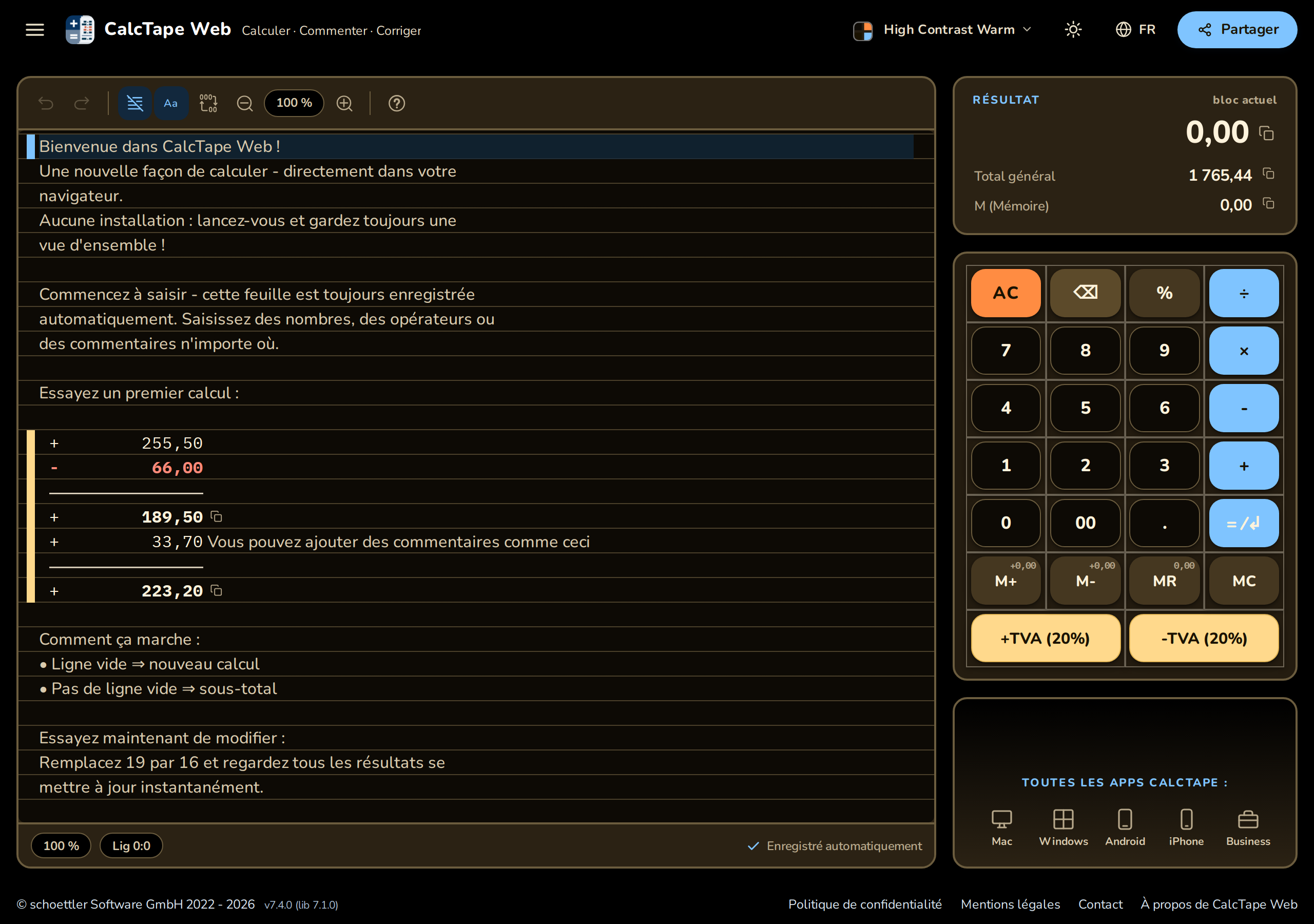Tap the double zero 00 key

tap(1085, 523)
